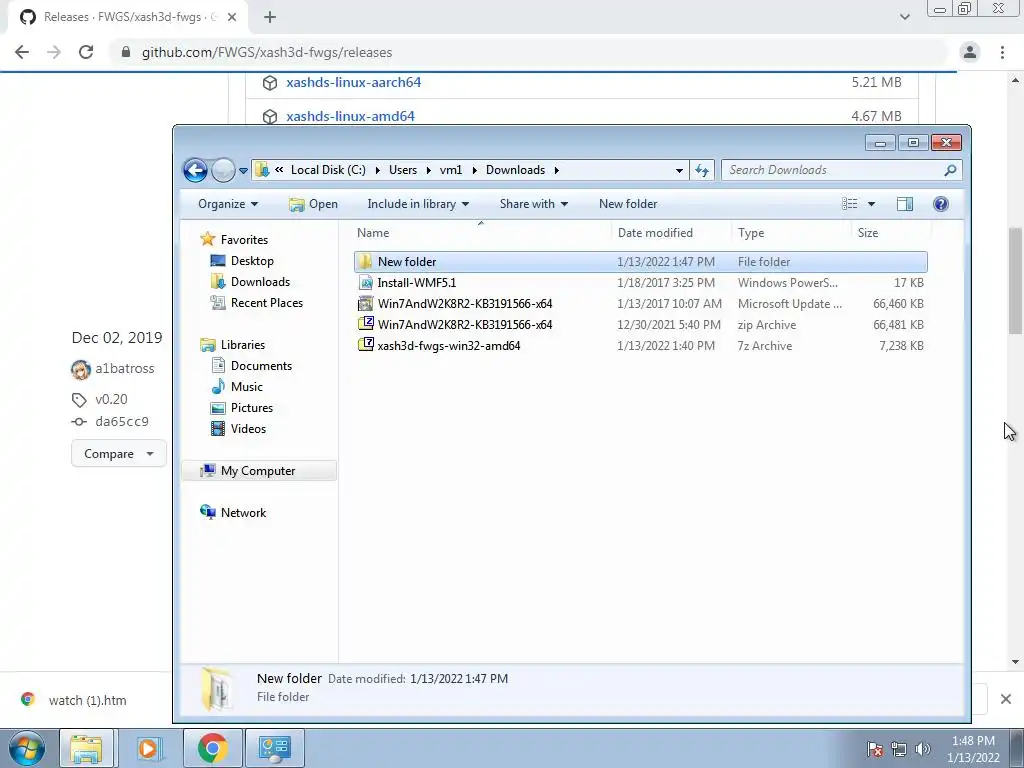Open Chrome three-dot menu

point(1002,52)
